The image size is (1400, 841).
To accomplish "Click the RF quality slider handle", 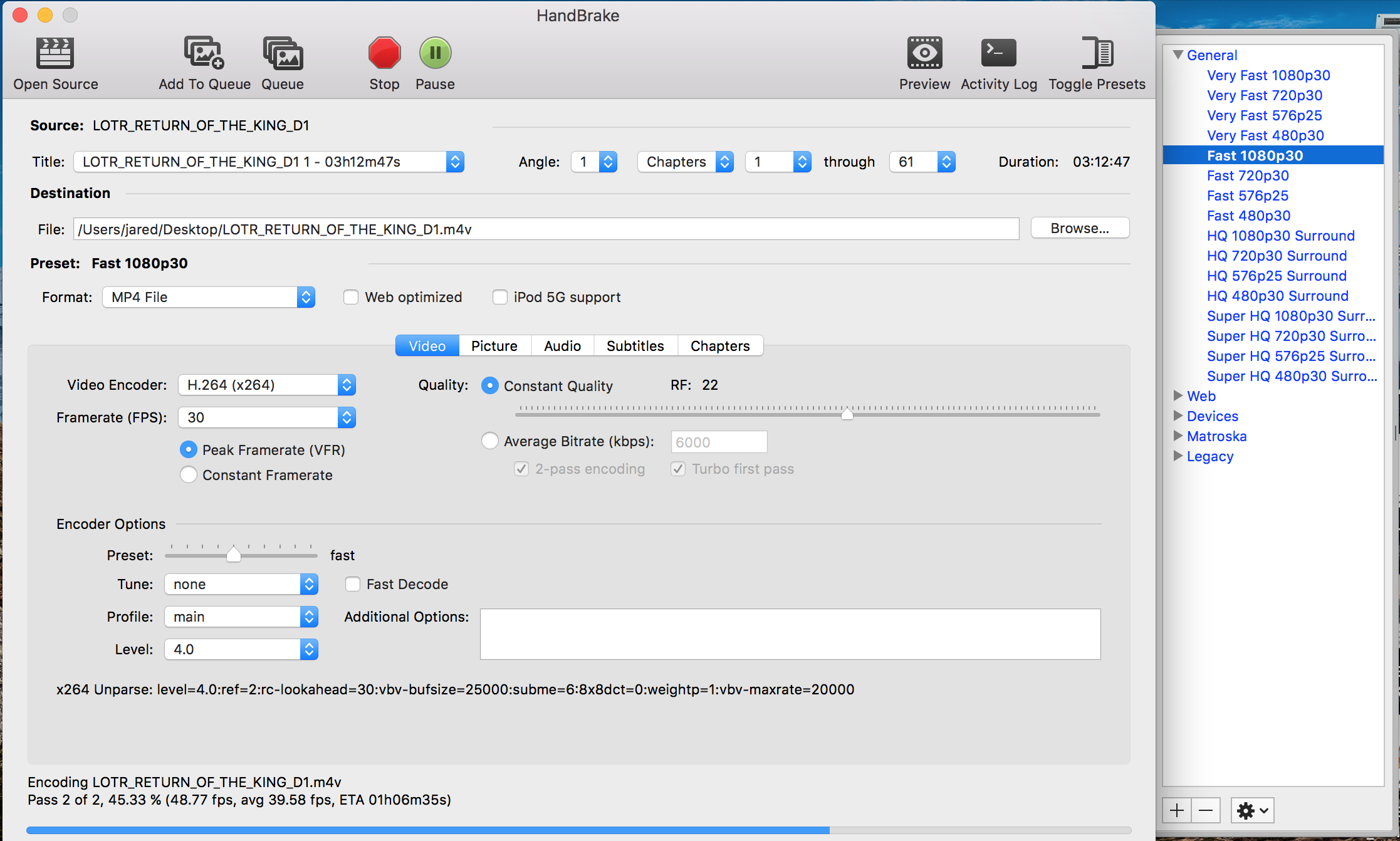I will (847, 414).
